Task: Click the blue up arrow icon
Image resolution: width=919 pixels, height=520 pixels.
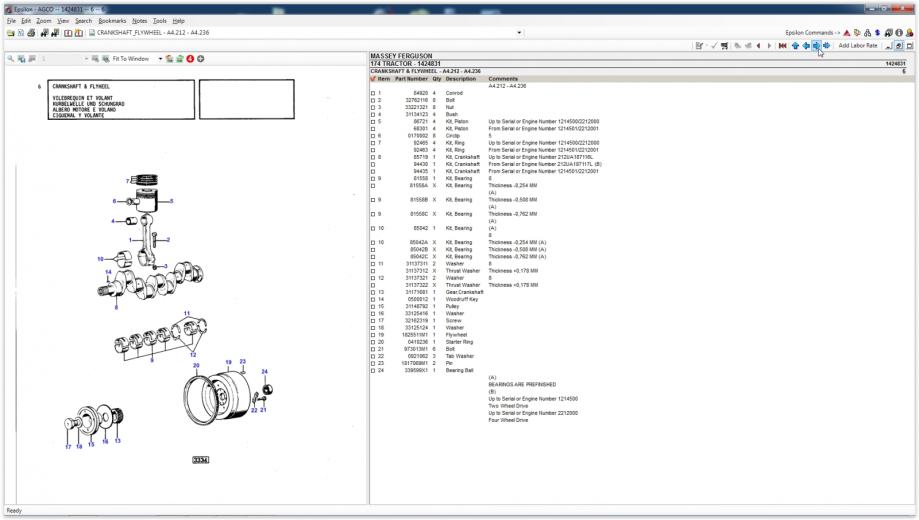Action: tap(795, 46)
